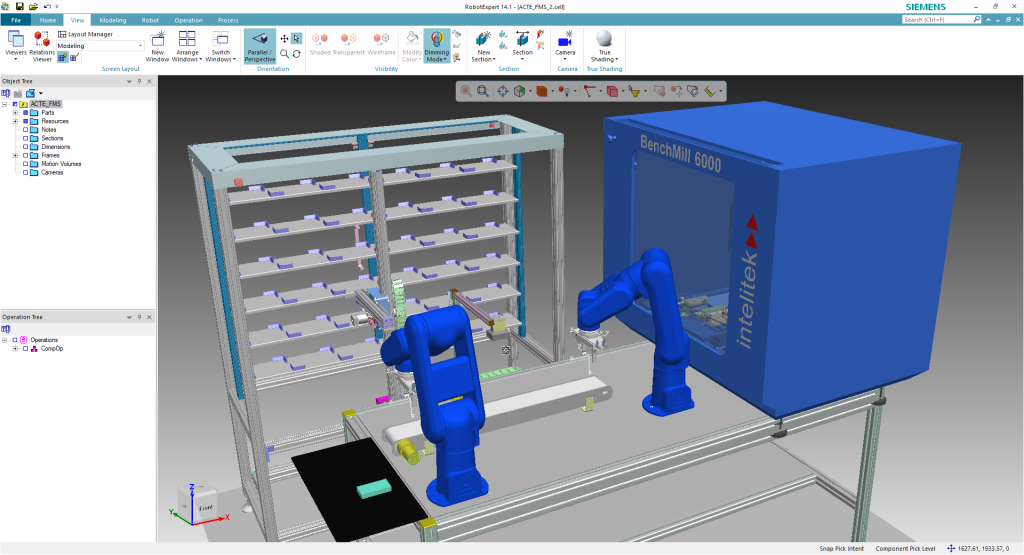Click the save icon in title bar
The width and height of the screenshot is (1024, 555).
(19, 6)
